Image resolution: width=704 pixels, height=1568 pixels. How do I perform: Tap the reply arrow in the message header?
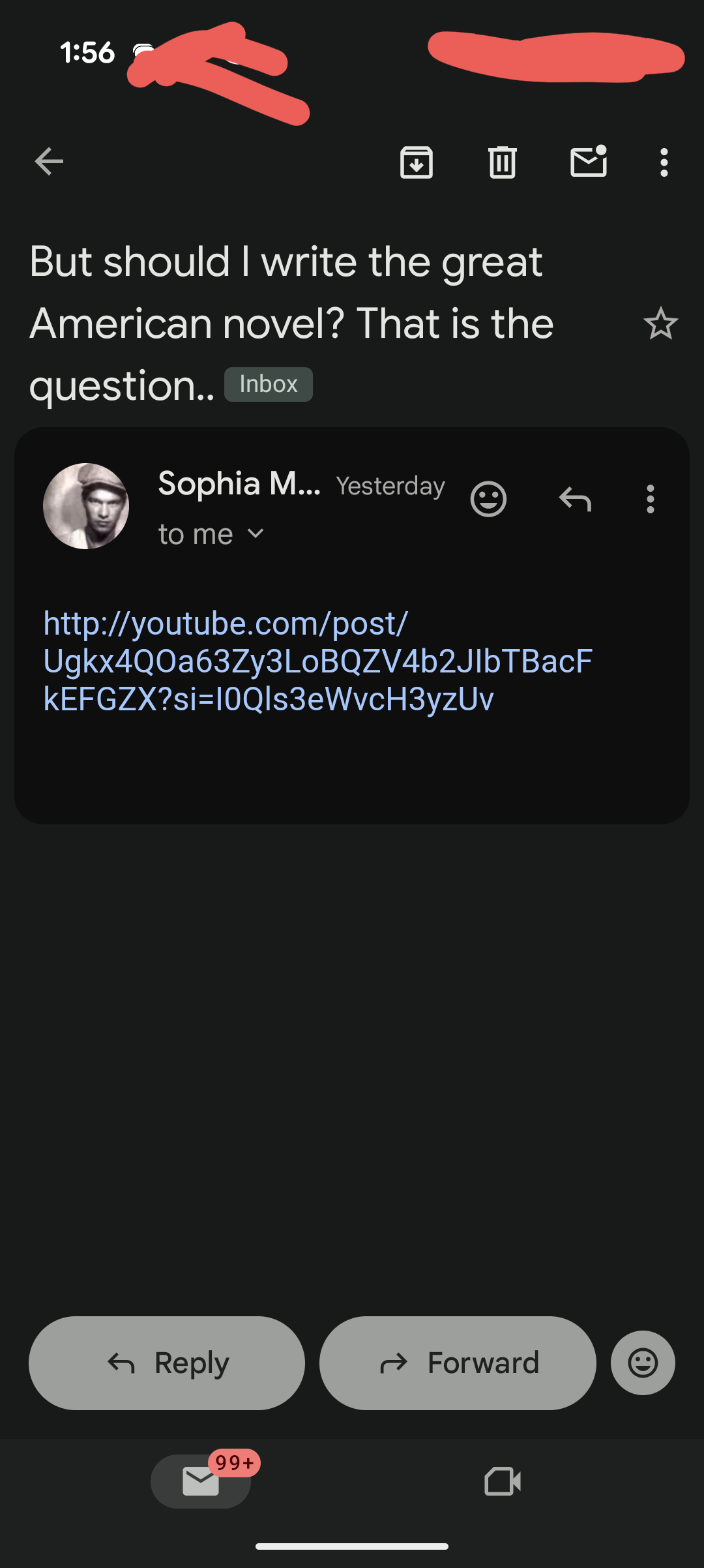575,500
